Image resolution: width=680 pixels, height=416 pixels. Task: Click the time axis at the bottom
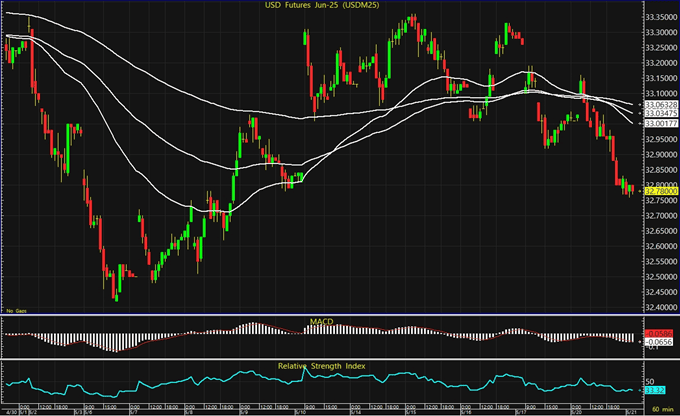320,408
